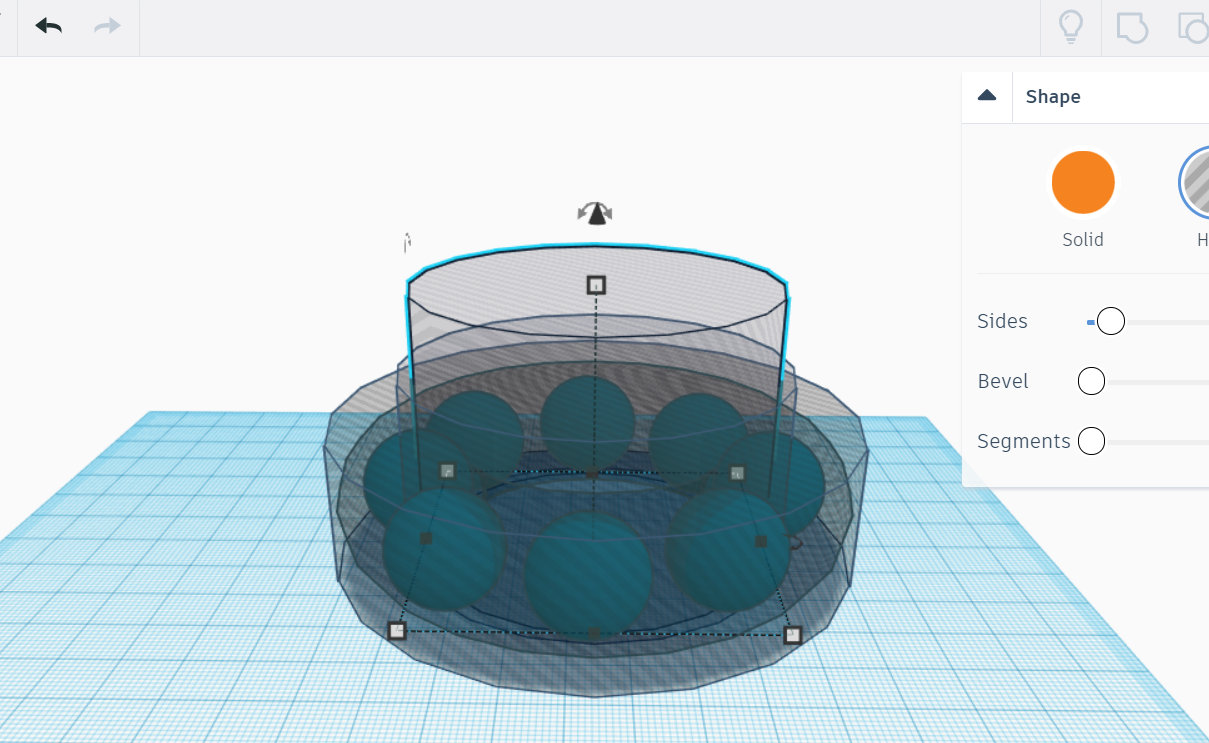Click the pin handle near the cylinder's top-left
This screenshot has height=743, width=1209.
(x=408, y=243)
